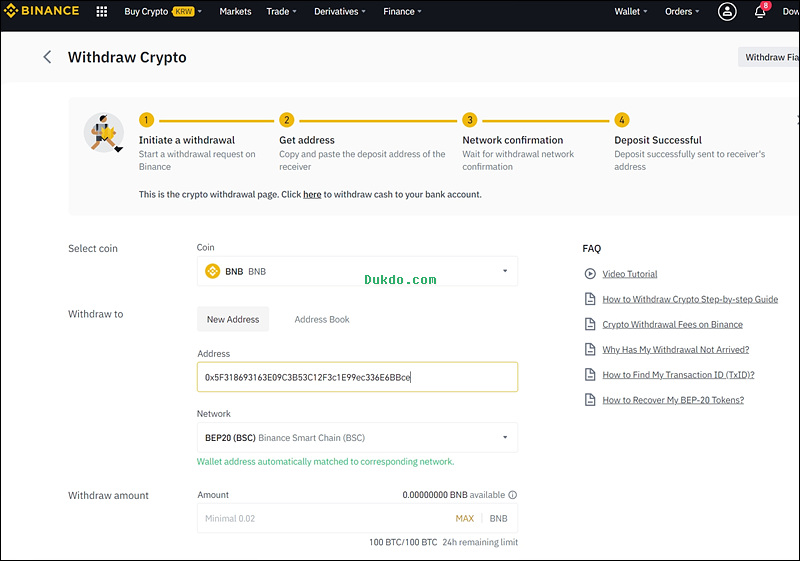
Task: Click the Network confirmation step title
Action: tap(513, 140)
